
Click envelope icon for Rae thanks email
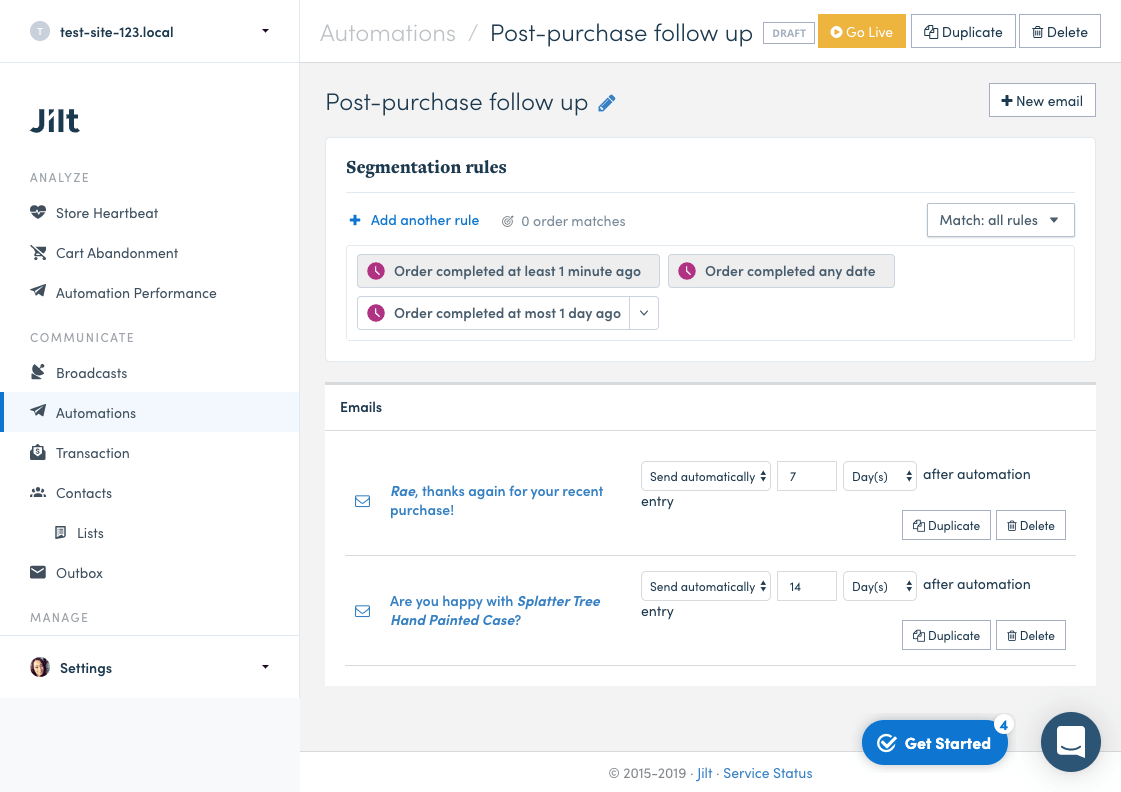[363, 501]
